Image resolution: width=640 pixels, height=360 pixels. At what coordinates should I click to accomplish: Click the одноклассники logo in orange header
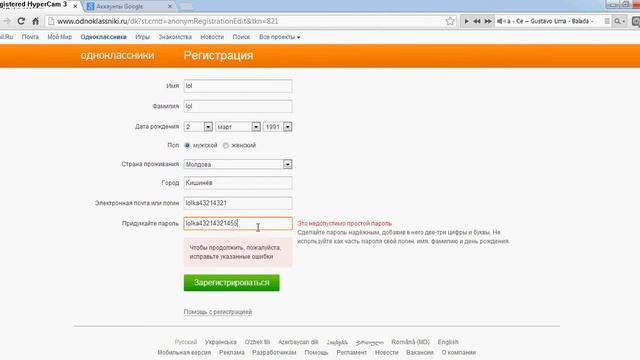[x=117, y=55]
